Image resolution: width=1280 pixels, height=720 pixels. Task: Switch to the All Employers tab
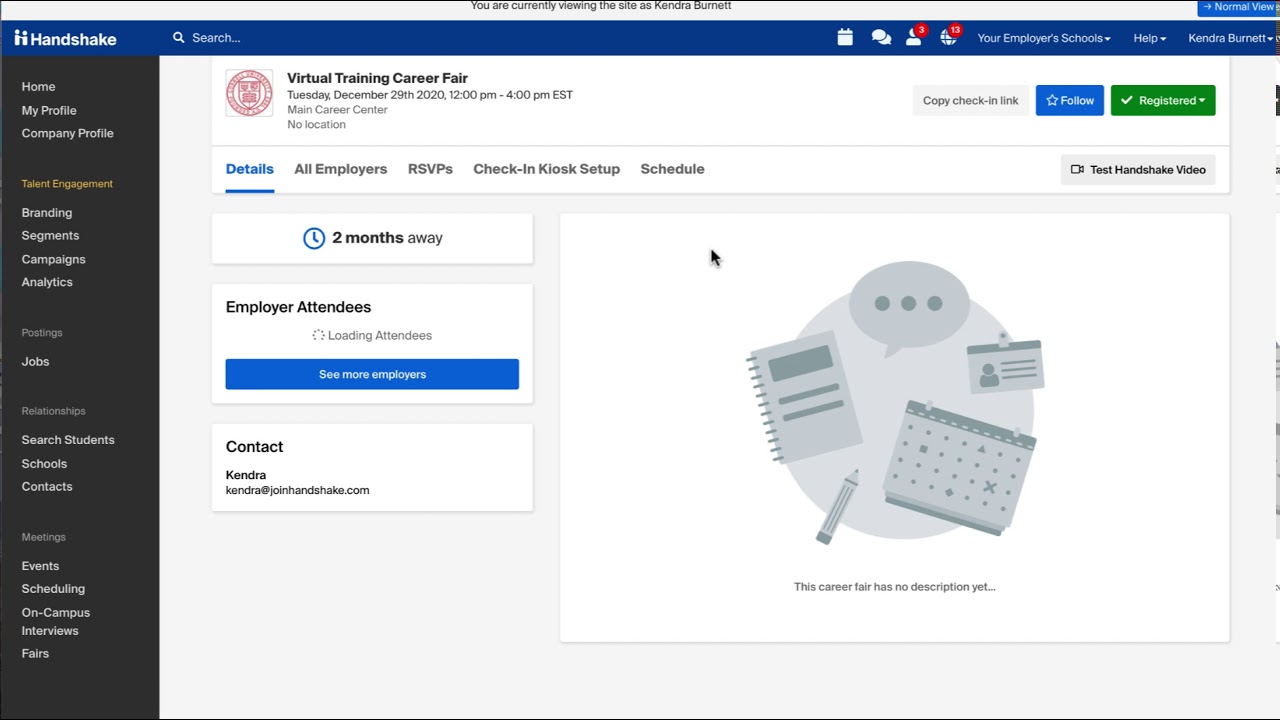(340, 169)
